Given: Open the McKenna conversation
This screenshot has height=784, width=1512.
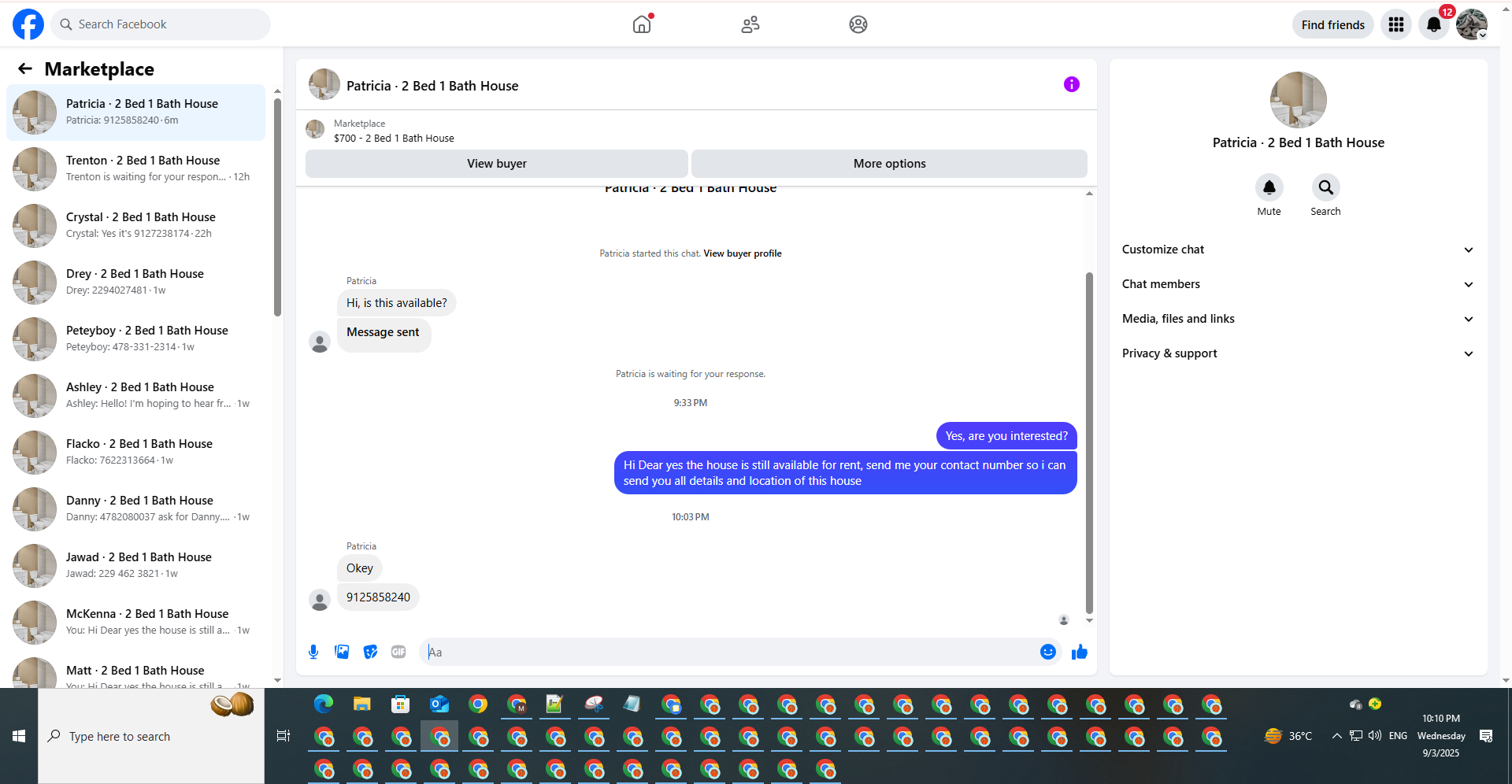Looking at the screenshot, I should click(x=136, y=623).
